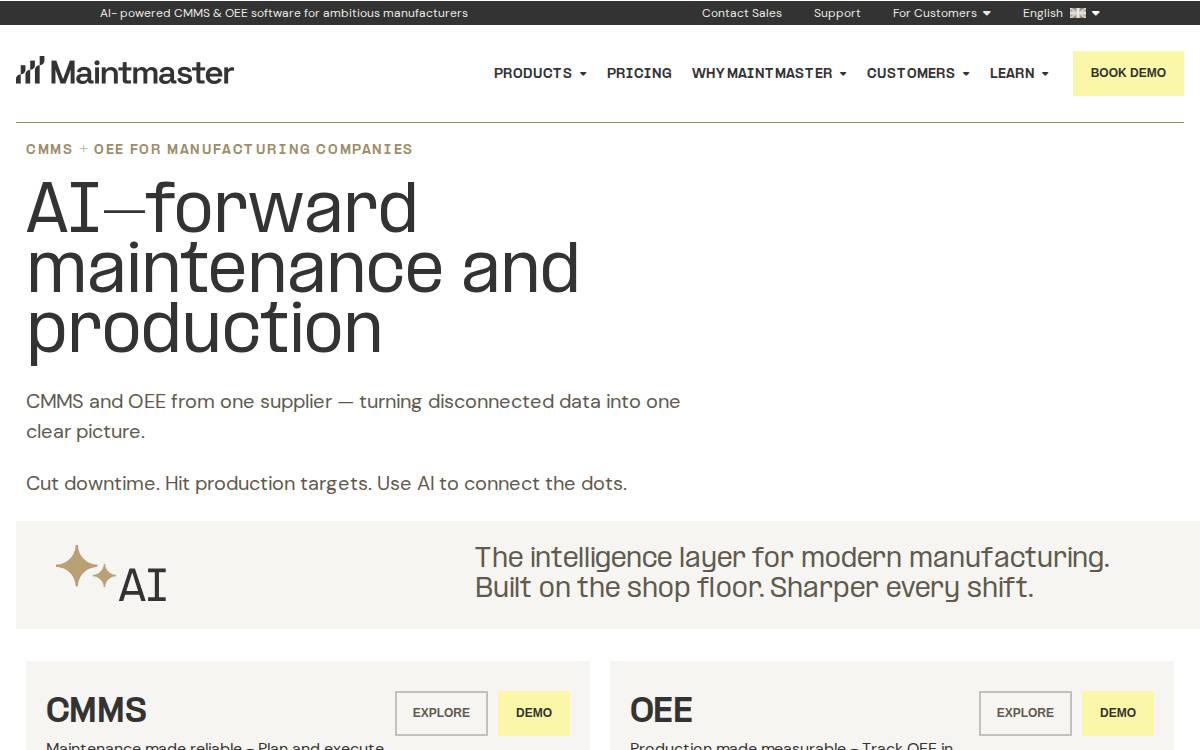Open the English language selector
This screenshot has width=1200, height=750.
(1060, 13)
